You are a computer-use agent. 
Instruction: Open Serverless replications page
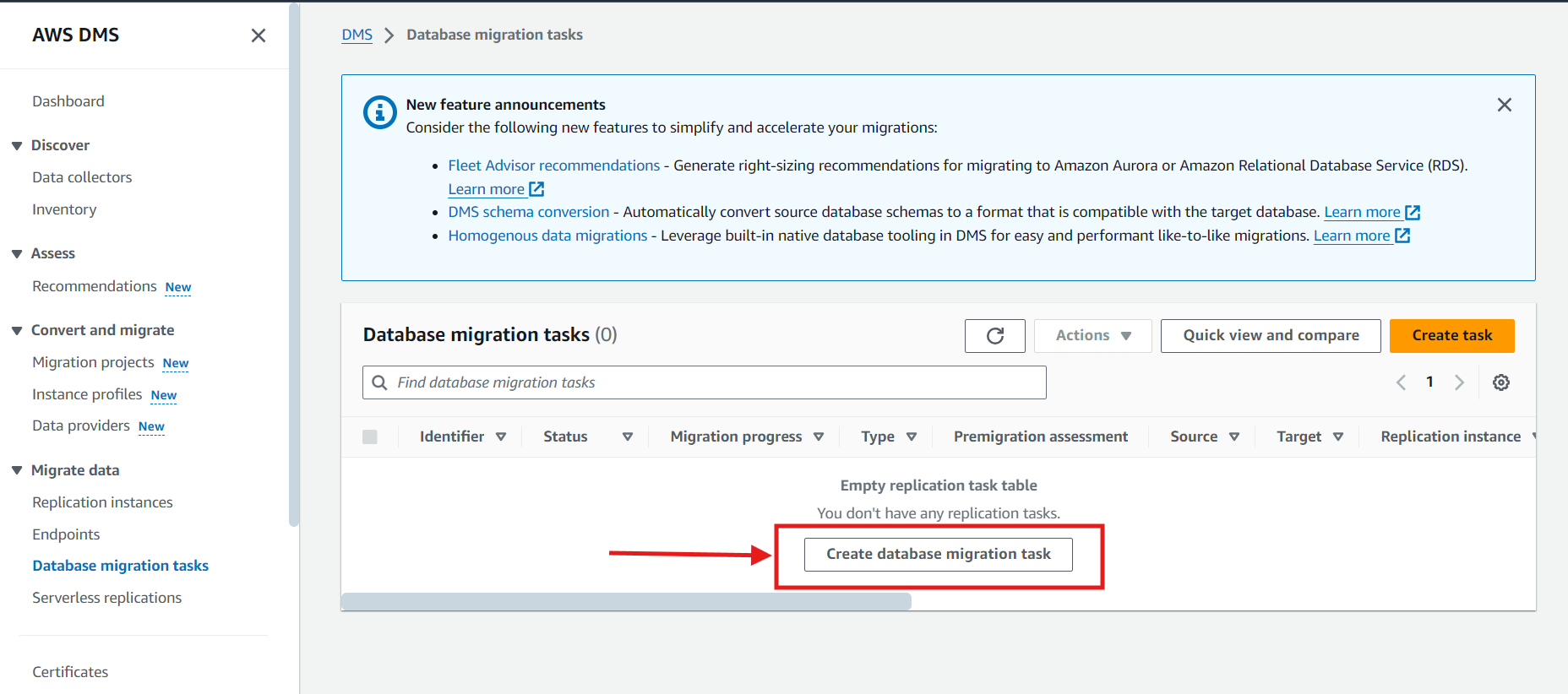tap(106, 598)
